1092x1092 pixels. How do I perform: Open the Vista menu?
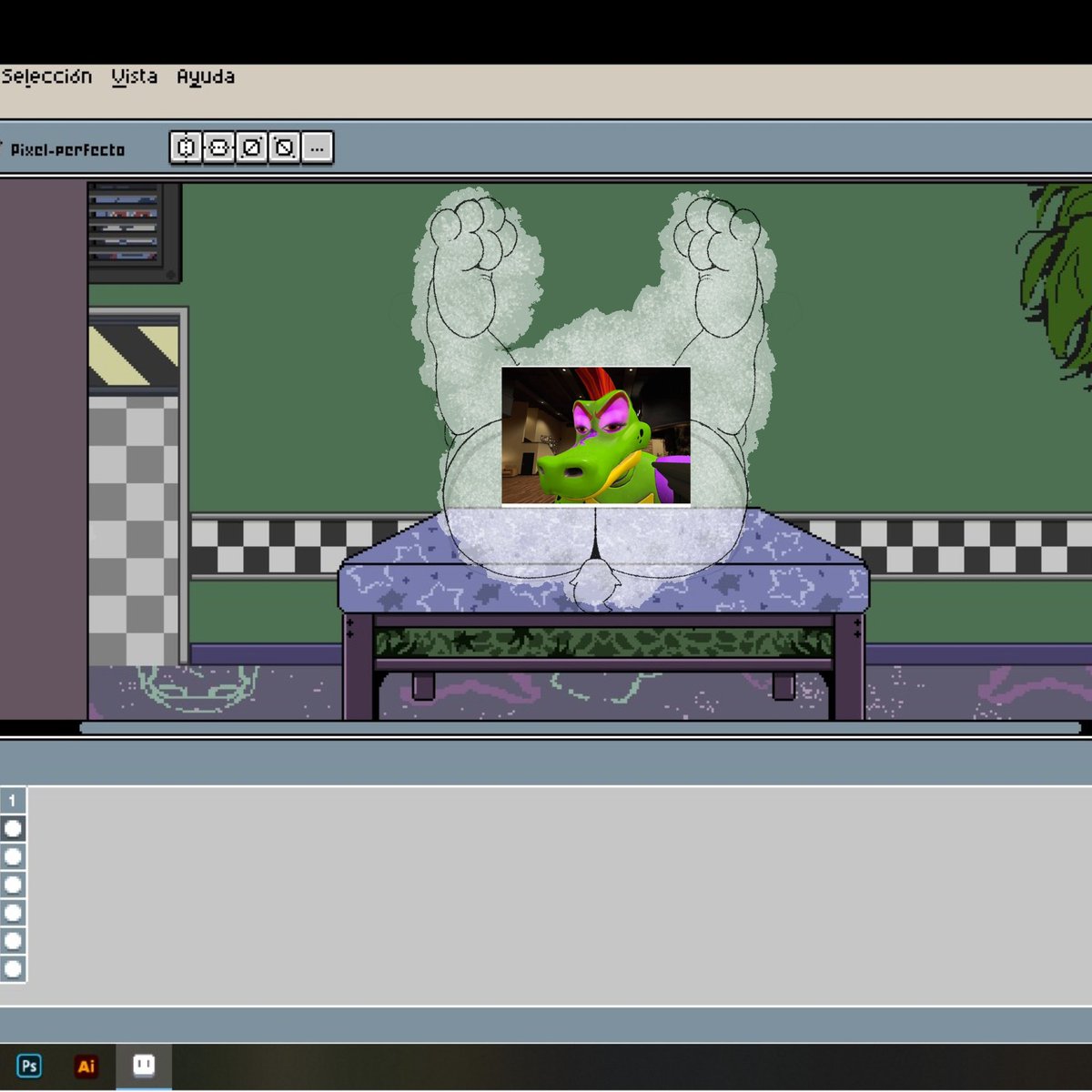pyautogui.click(x=135, y=77)
